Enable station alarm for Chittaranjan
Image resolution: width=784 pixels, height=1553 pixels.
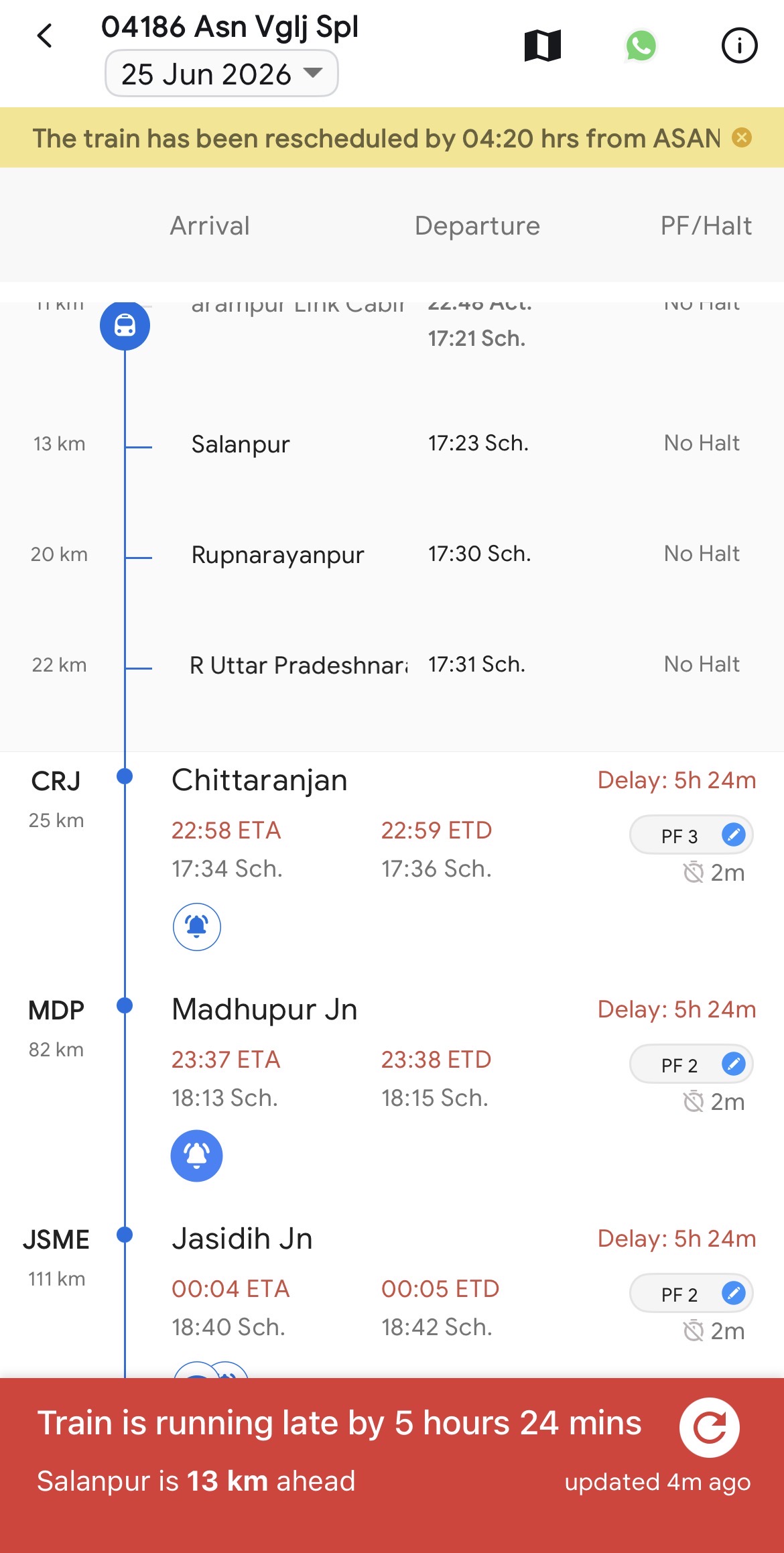pos(197,927)
